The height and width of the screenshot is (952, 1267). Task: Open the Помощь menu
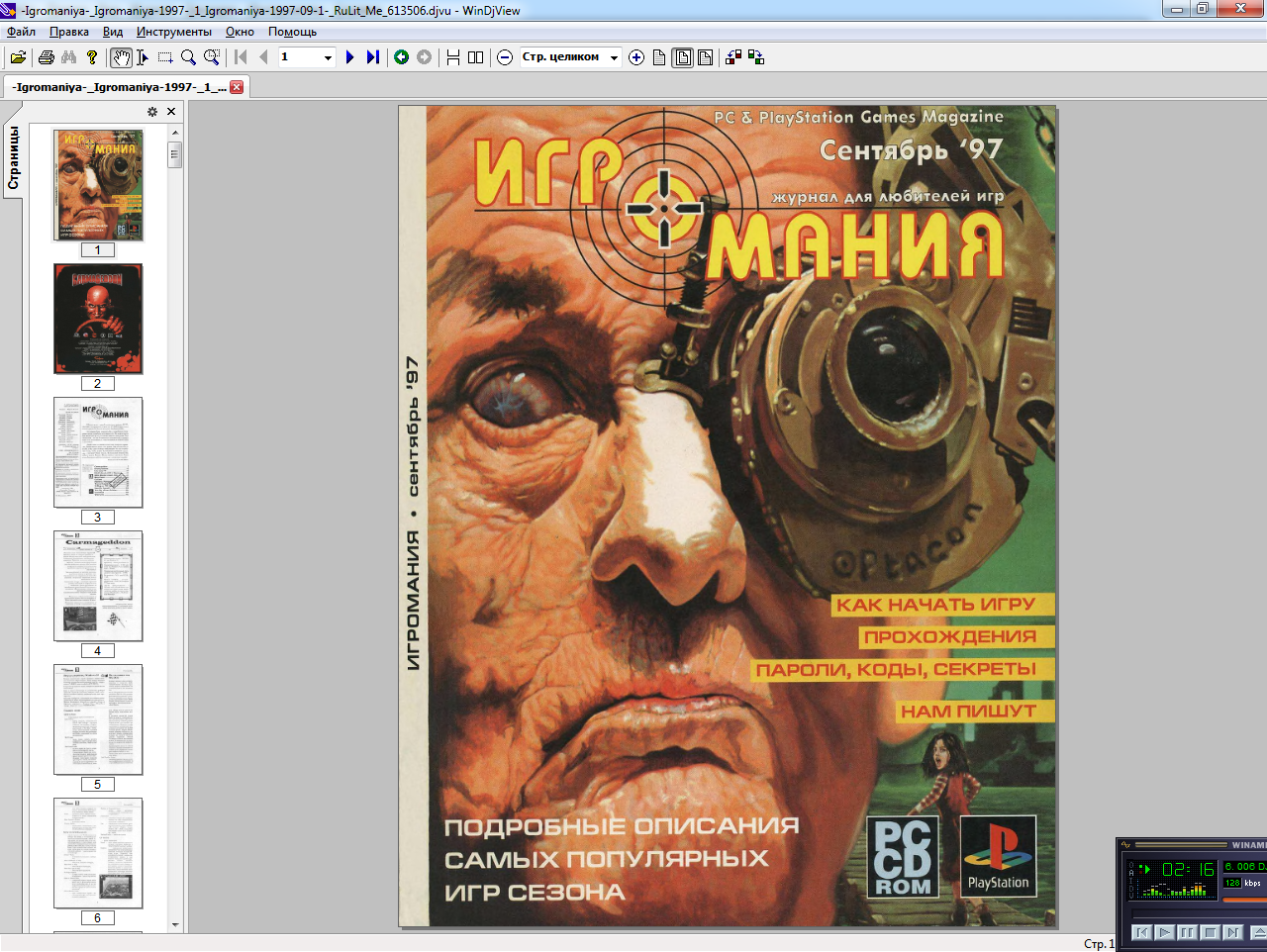pyautogui.click(x=292, y=32)
